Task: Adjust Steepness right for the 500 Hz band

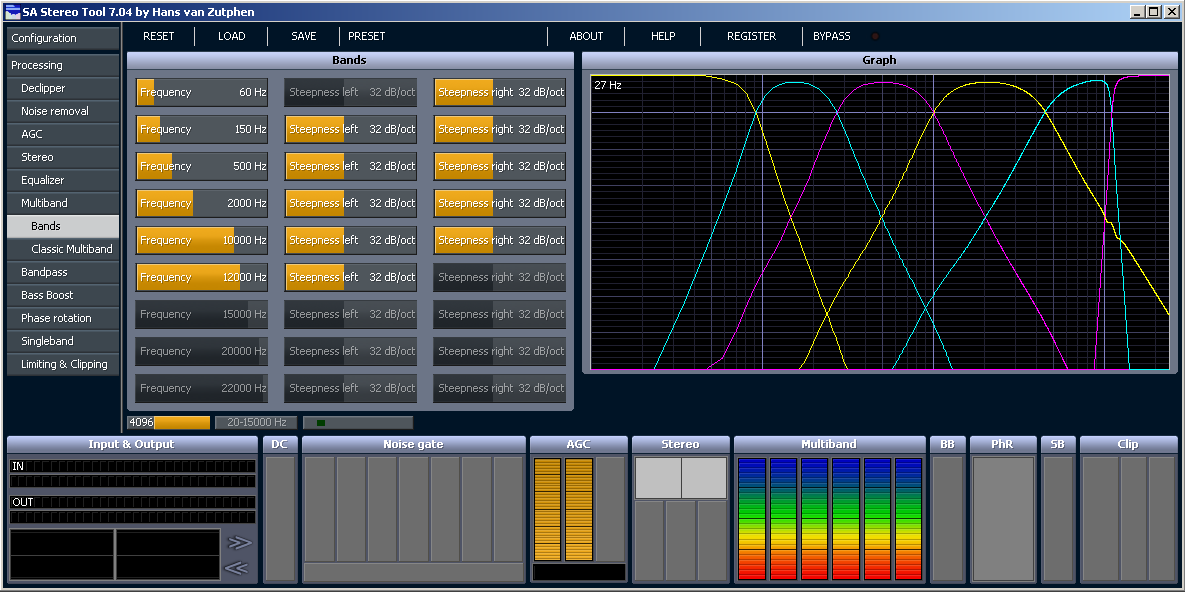Action: coord(500,166)
